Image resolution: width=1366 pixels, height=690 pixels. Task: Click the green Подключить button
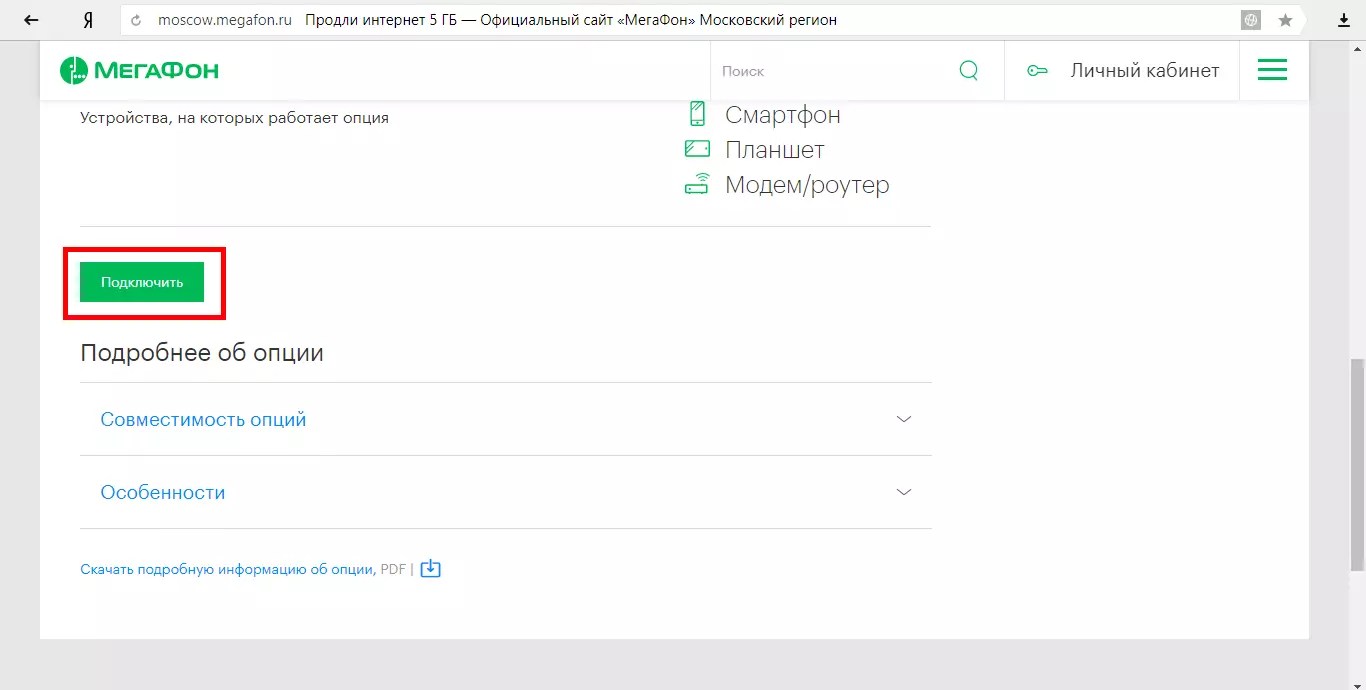(142, 282)
